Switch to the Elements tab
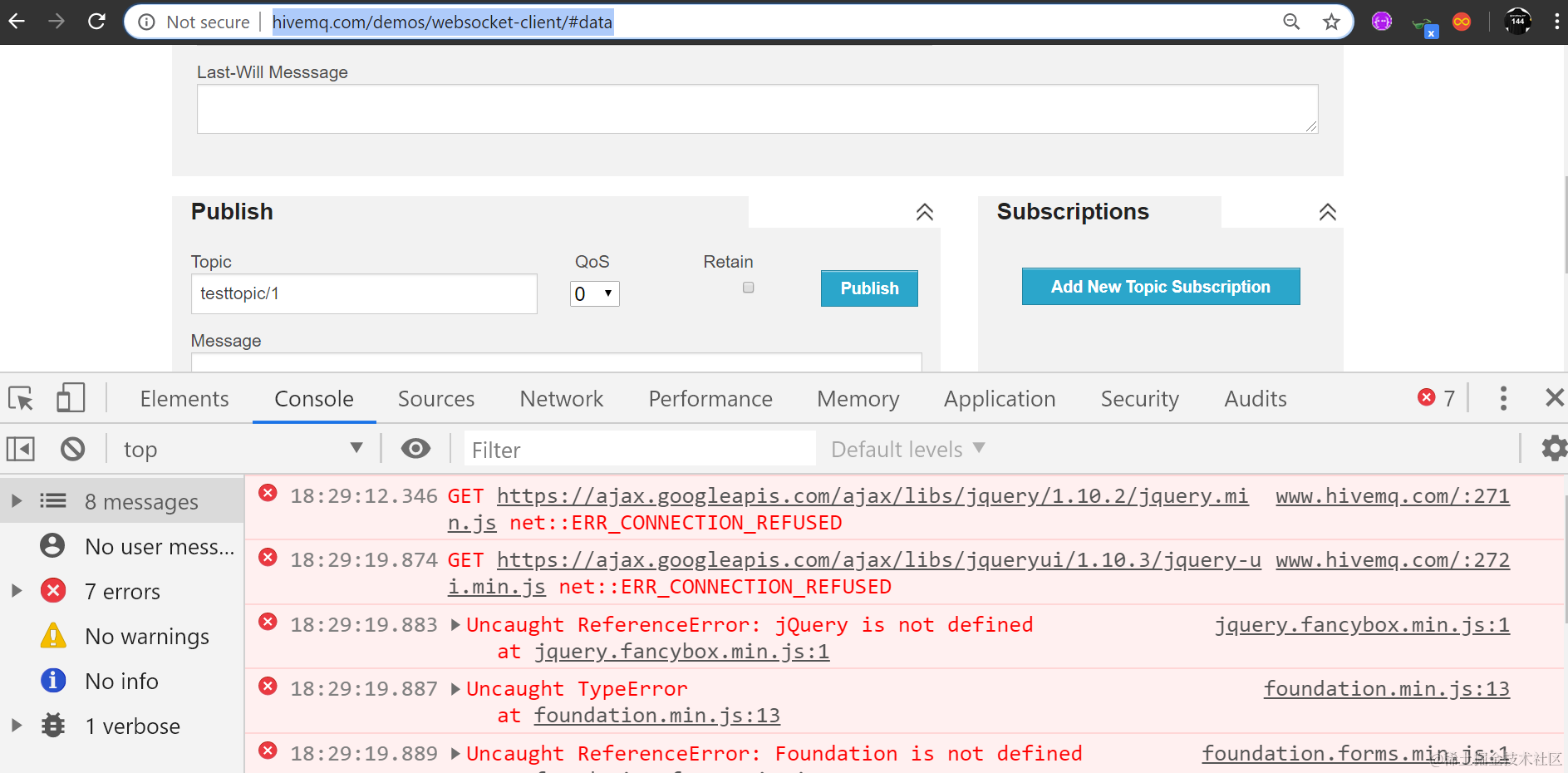Viewport: 1568px width, 773px height. pos(184,399)
